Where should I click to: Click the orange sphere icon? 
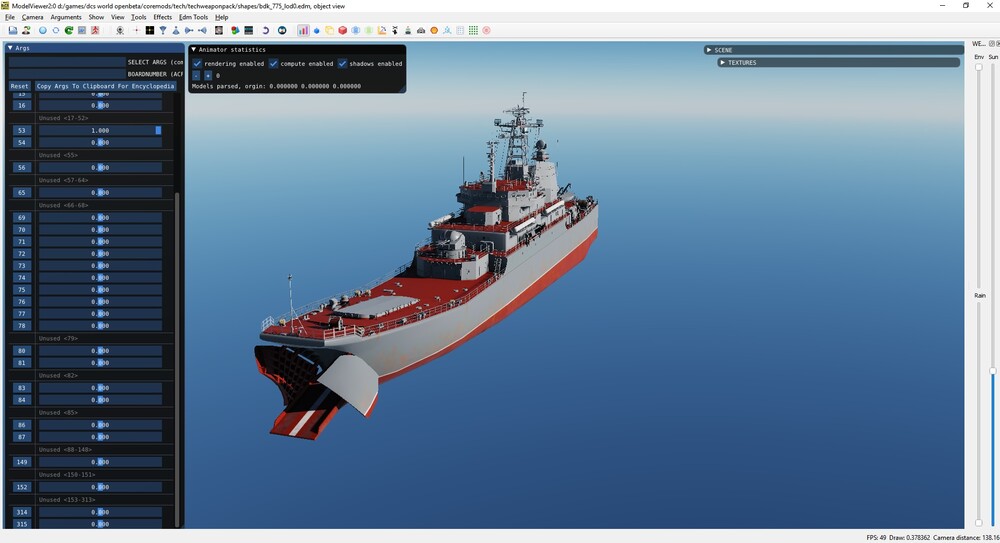point(434,30)
